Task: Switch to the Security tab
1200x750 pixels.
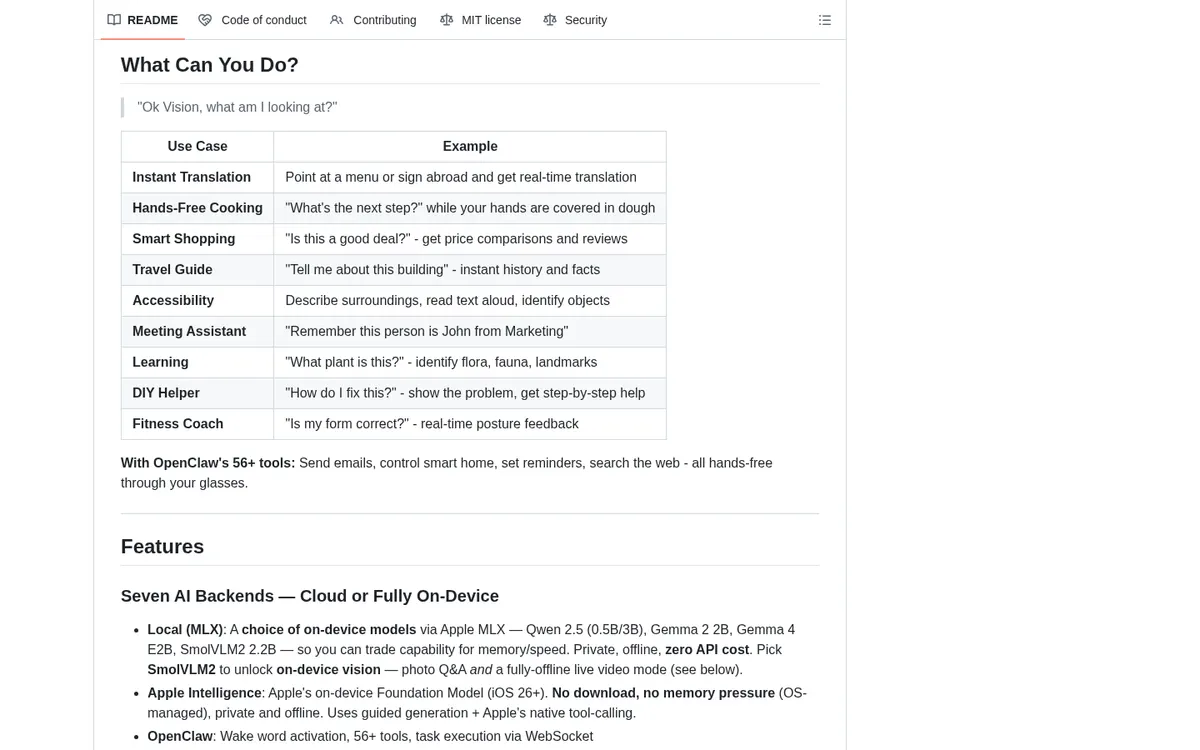Action: coord(575,20)
